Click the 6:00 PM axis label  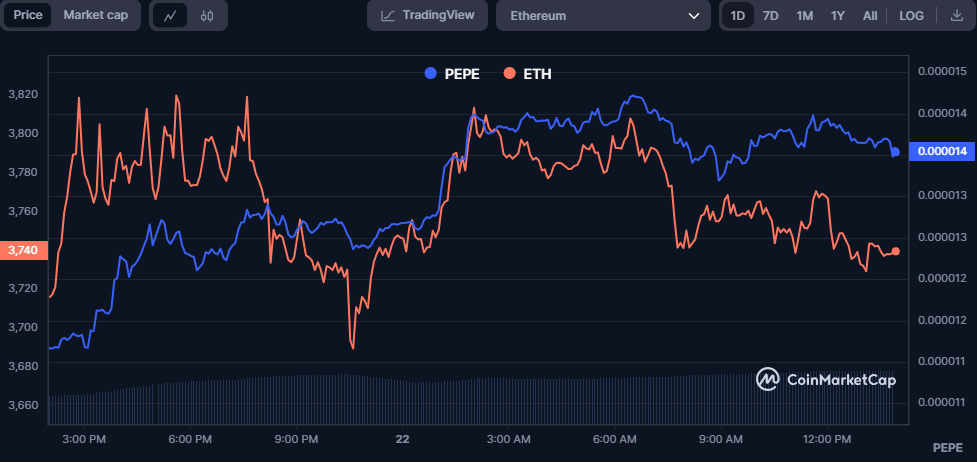(191, 440)
